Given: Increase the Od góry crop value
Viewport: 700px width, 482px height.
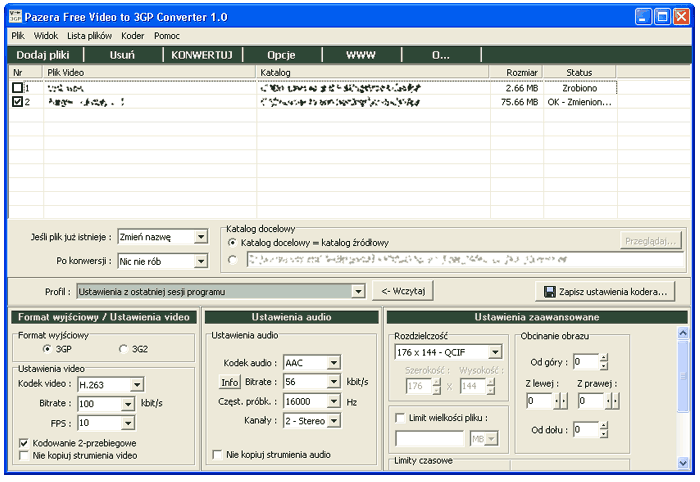Looking at the screenshot, I should coord(603,357).
